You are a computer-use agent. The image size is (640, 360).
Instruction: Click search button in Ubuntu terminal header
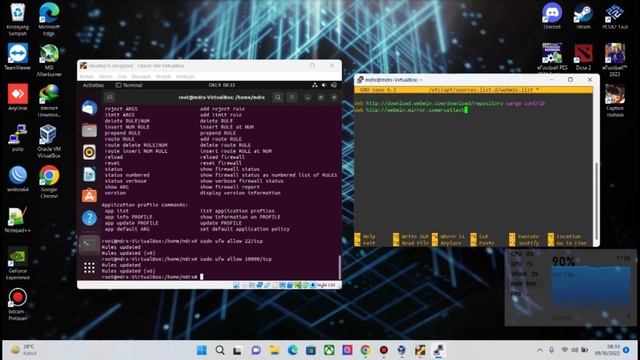278,97
